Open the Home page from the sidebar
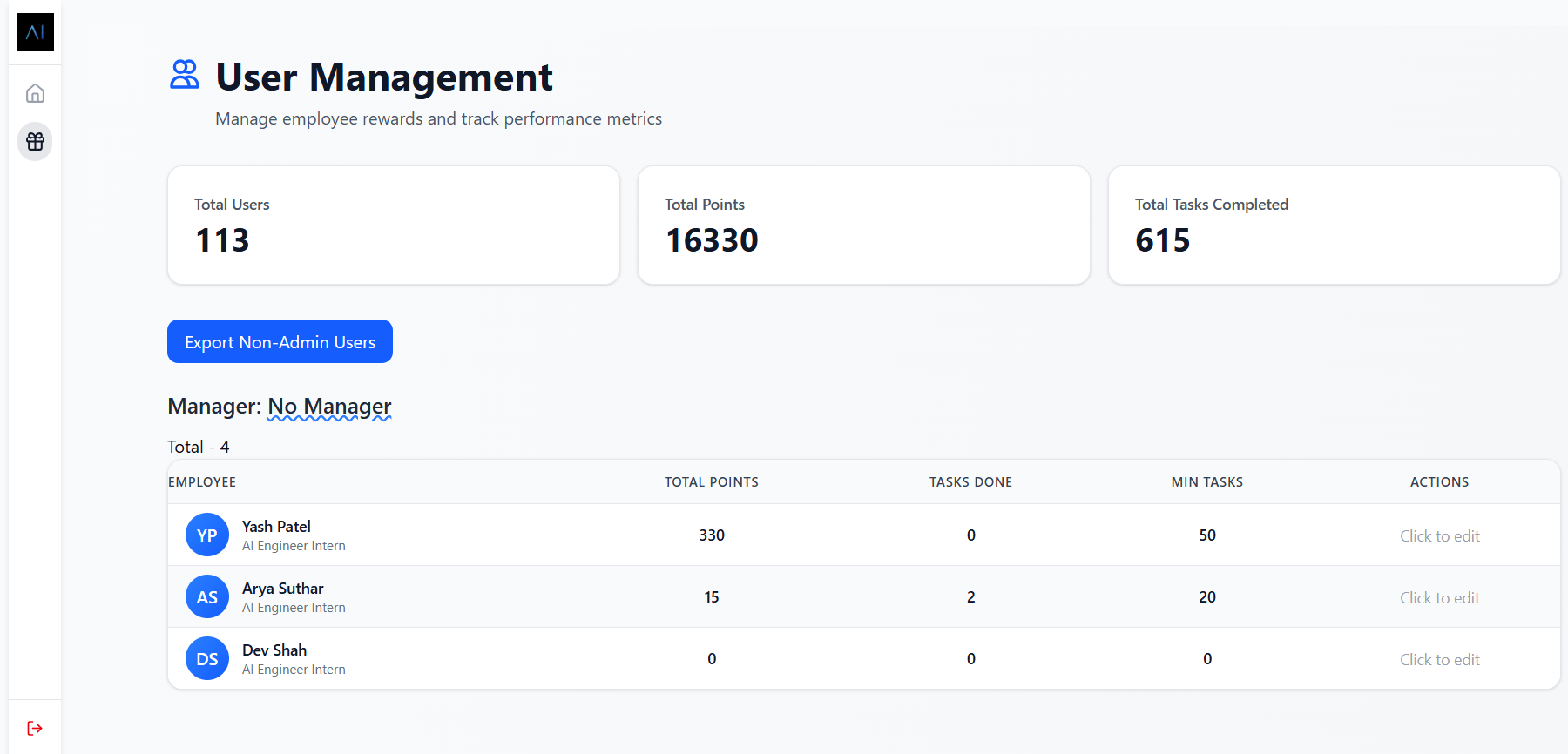Image resolution: width=1568 pixels, height=754 pixels. coord(35,93)
